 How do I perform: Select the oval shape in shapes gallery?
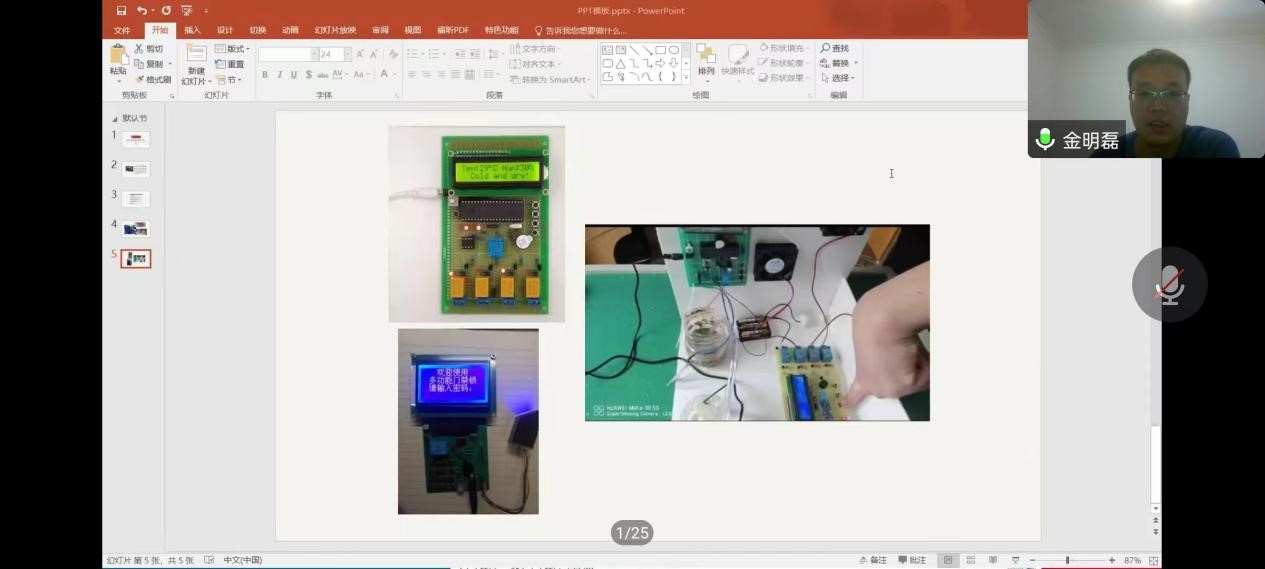pos(674,50)
